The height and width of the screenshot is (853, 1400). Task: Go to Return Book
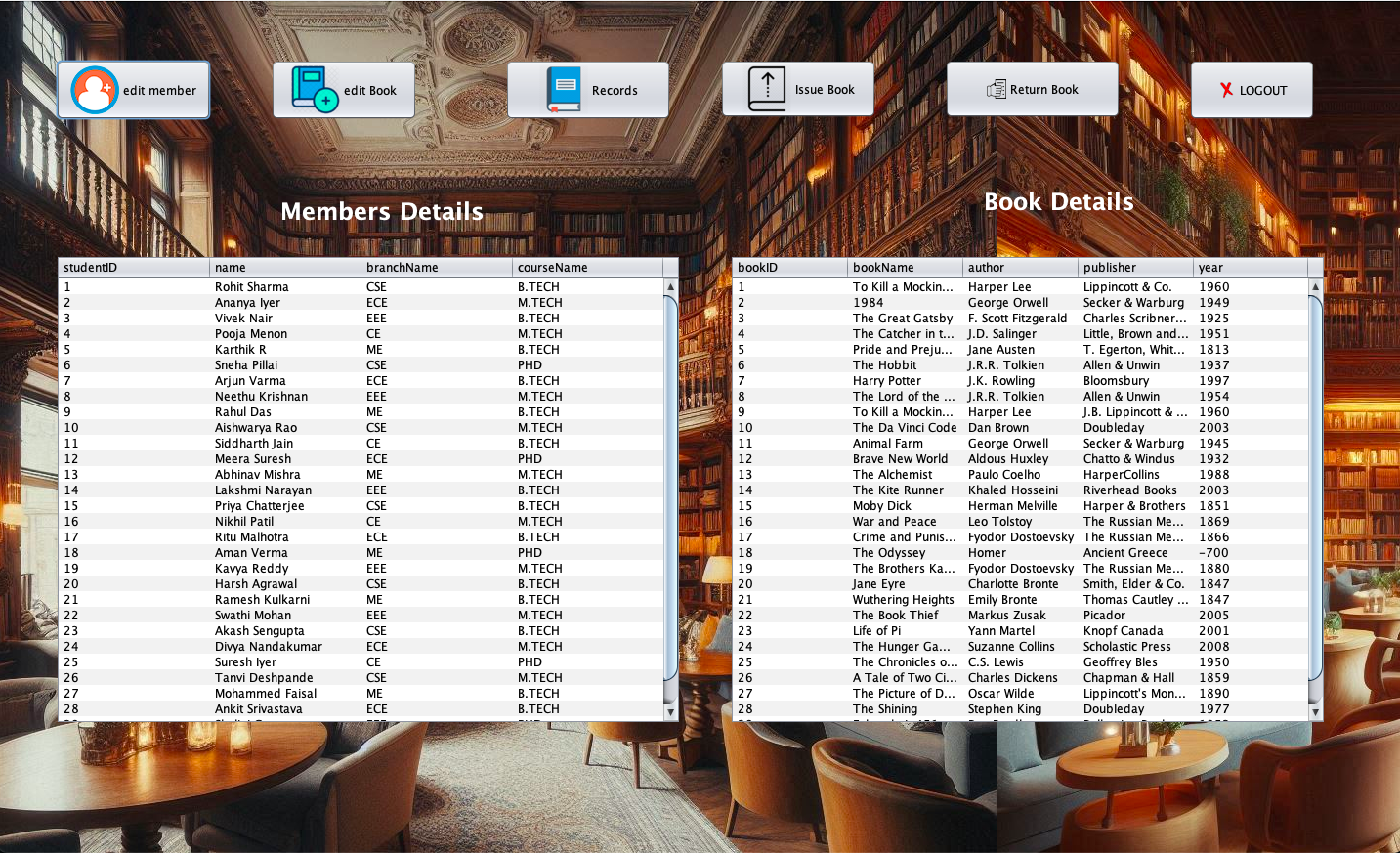1033,90
